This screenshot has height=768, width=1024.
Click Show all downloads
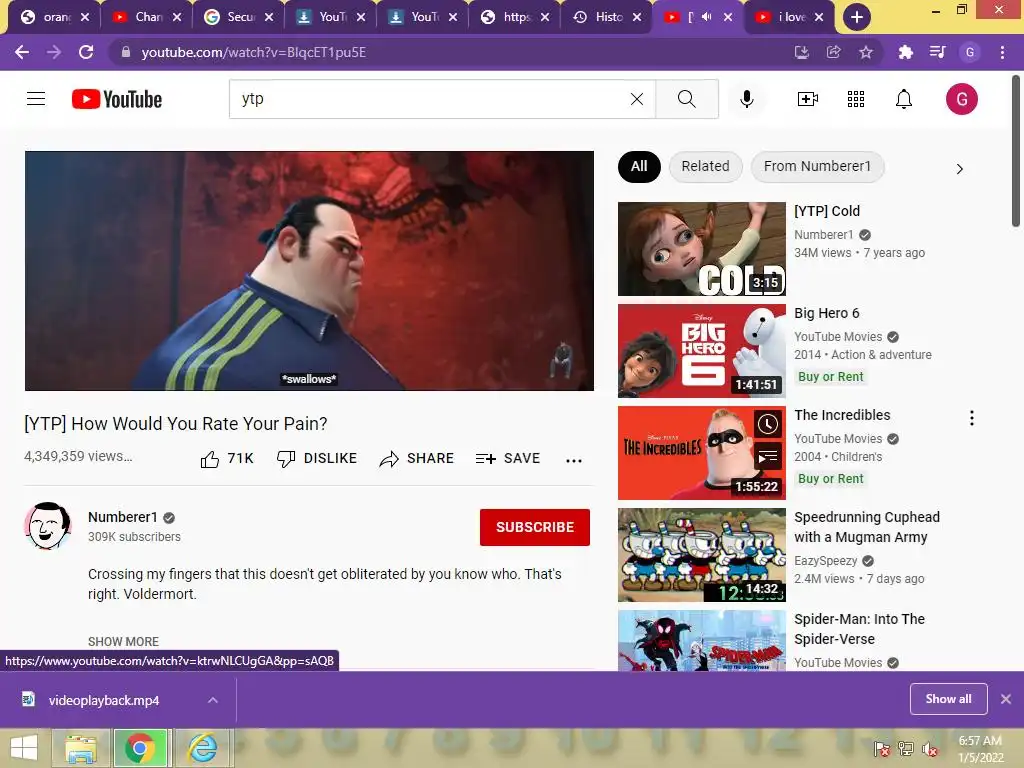[948, 699]
